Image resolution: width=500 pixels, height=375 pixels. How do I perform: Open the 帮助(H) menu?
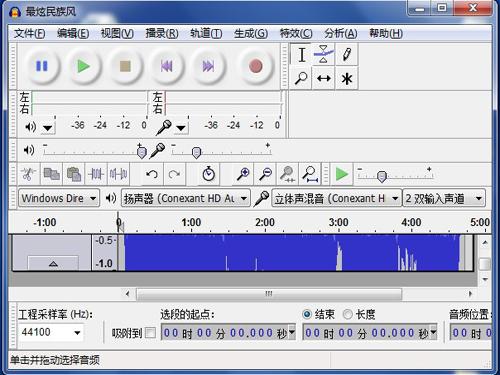(386, 33)
